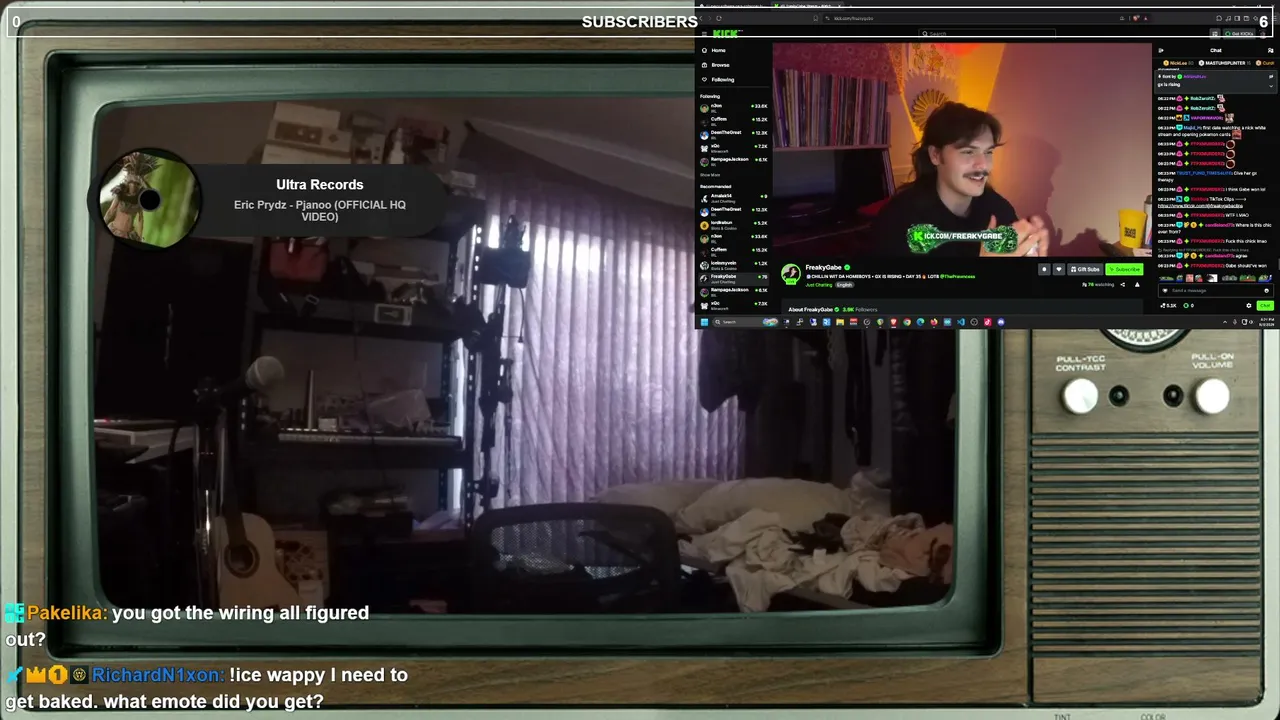Open Discord from the taskbar
This screenshot has height=720, width=1280.
tap(1001, 322)
